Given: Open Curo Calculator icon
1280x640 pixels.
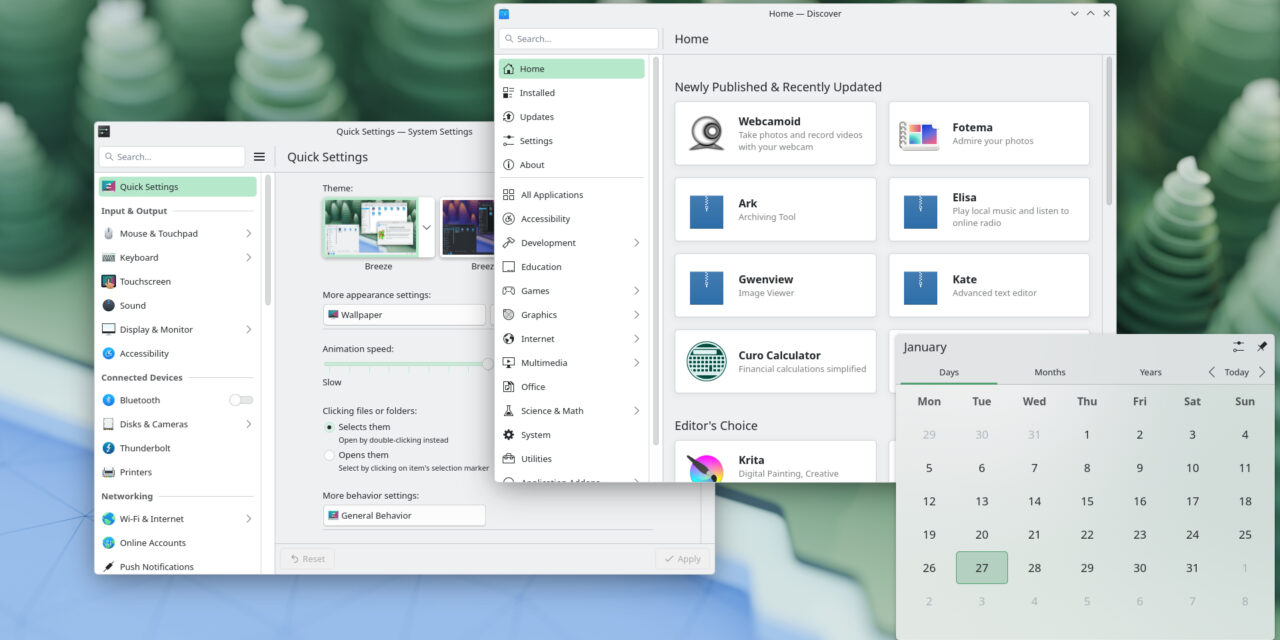Looking at the screenshot, I should coord(706,361).
